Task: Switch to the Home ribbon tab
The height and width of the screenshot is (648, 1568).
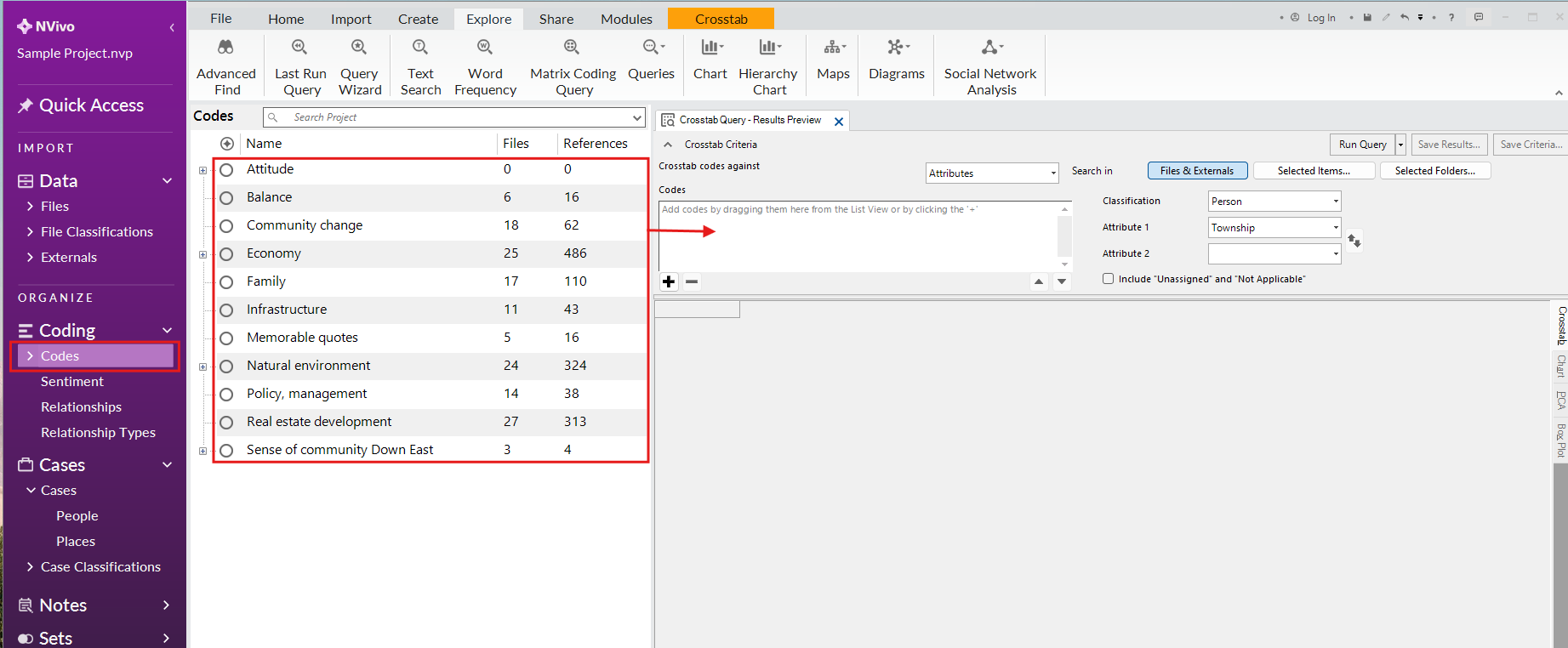Action: pyautogui.click(x=286, y=19)
